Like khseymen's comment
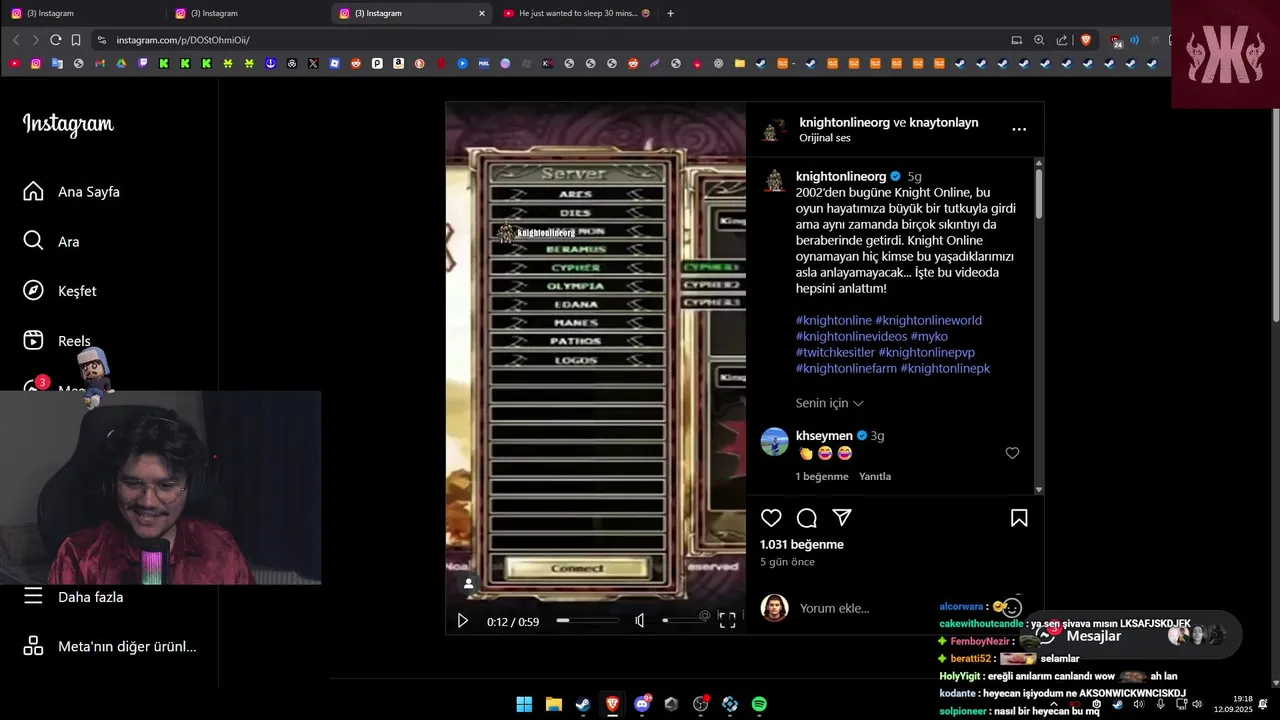1280x720 pixels. tap(1012, 453)
